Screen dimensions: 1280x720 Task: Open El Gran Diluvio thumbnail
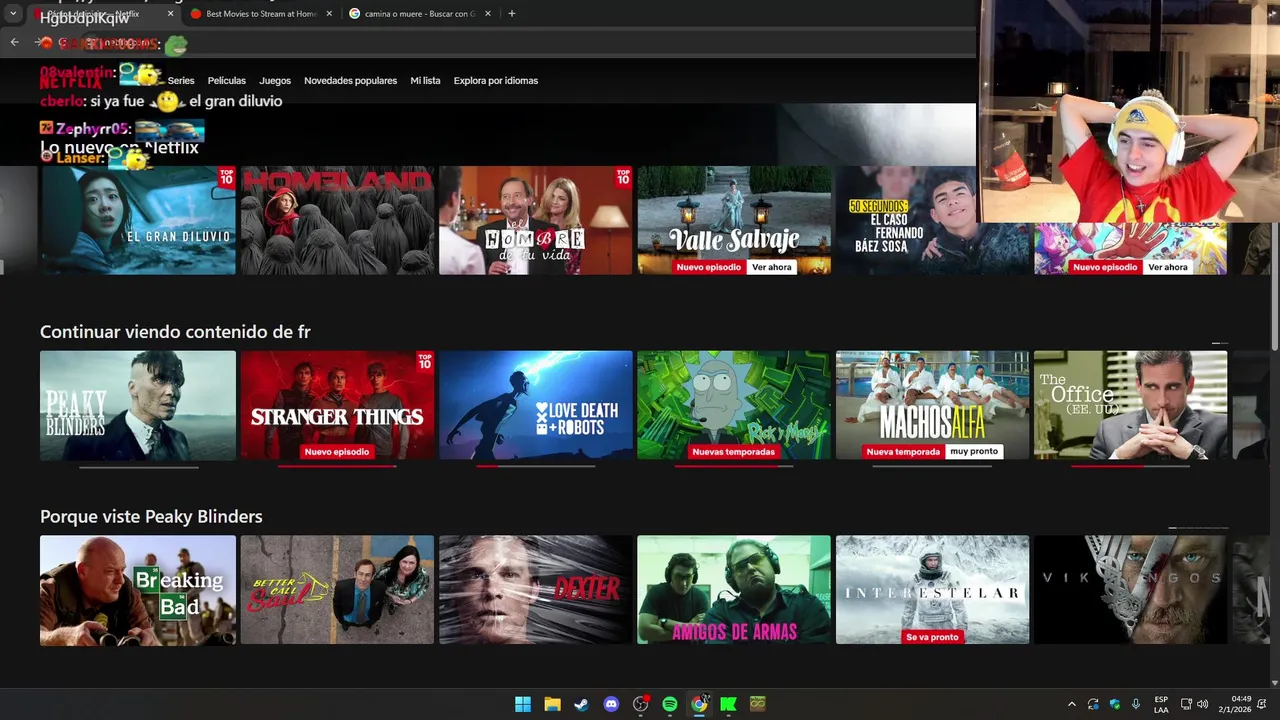(x=138, y=220)
